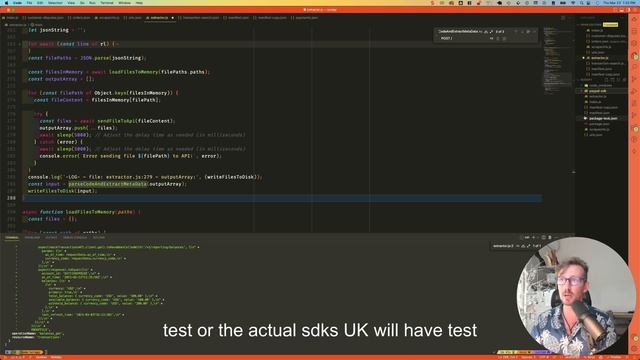
Task: Click the main symbol in the breadcrumb
Action: click(38, 25)
